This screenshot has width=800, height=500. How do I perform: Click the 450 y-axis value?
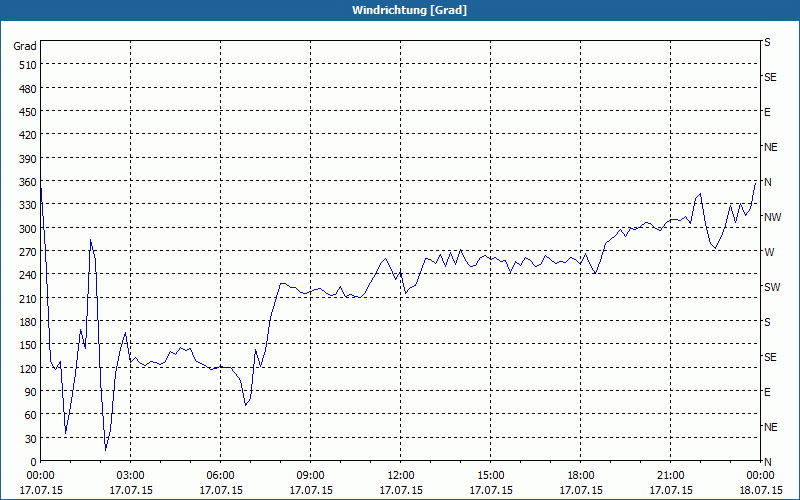28,112
